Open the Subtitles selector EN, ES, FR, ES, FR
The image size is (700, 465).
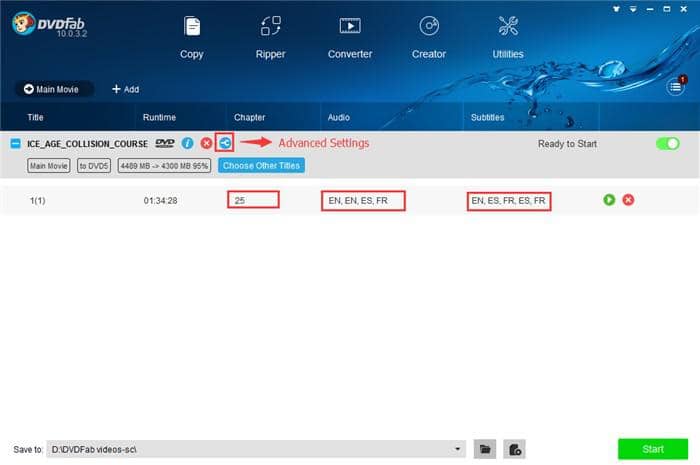[509, 201]
